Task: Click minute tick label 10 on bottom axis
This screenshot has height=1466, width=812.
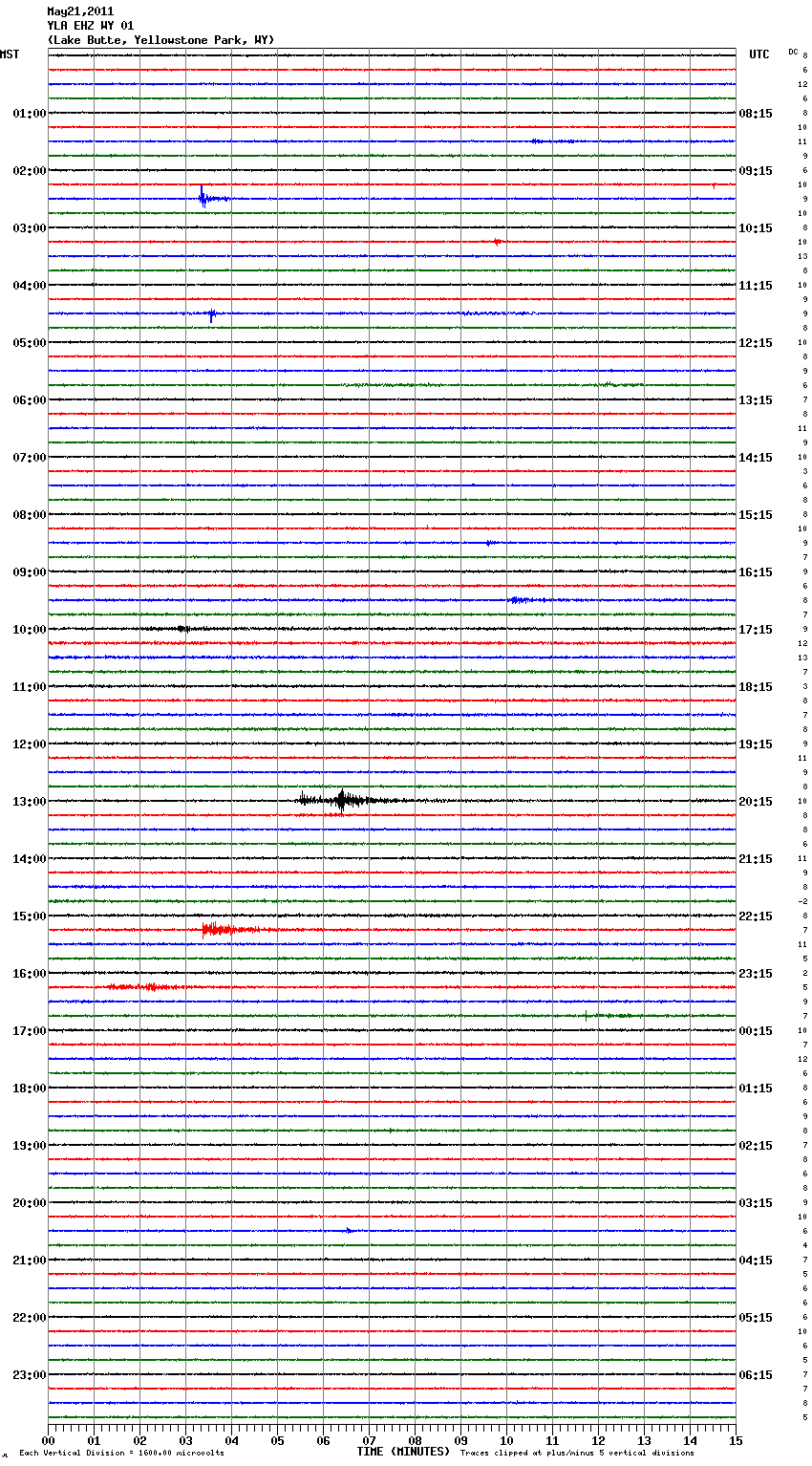Action: [506, 1440]
